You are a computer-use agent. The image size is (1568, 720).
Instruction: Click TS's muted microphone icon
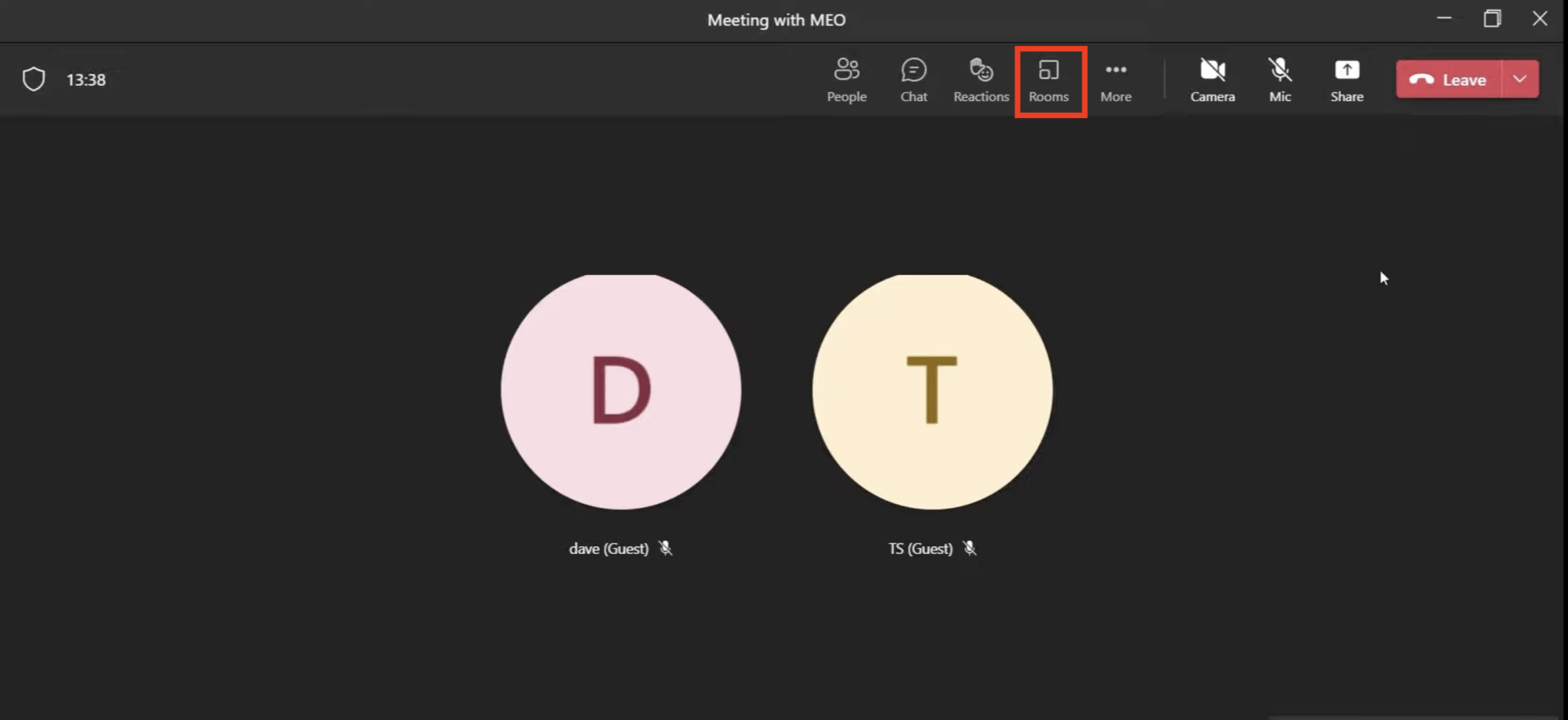coord(969,548)
